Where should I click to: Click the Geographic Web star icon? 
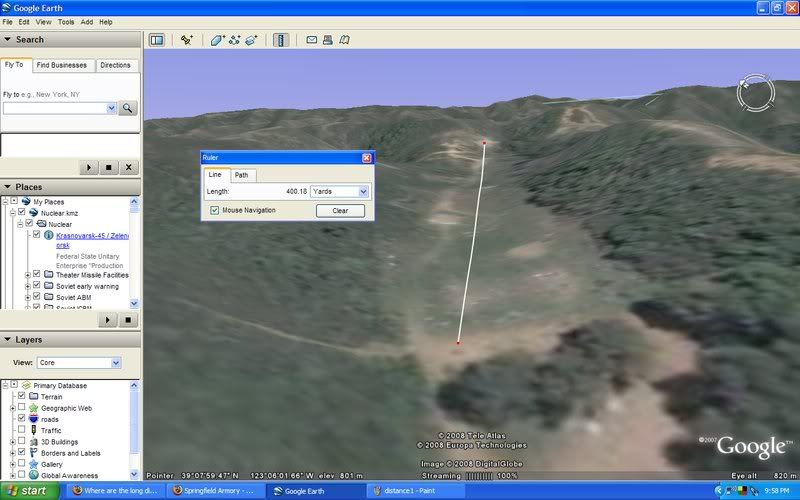click(x=34, y=408)
